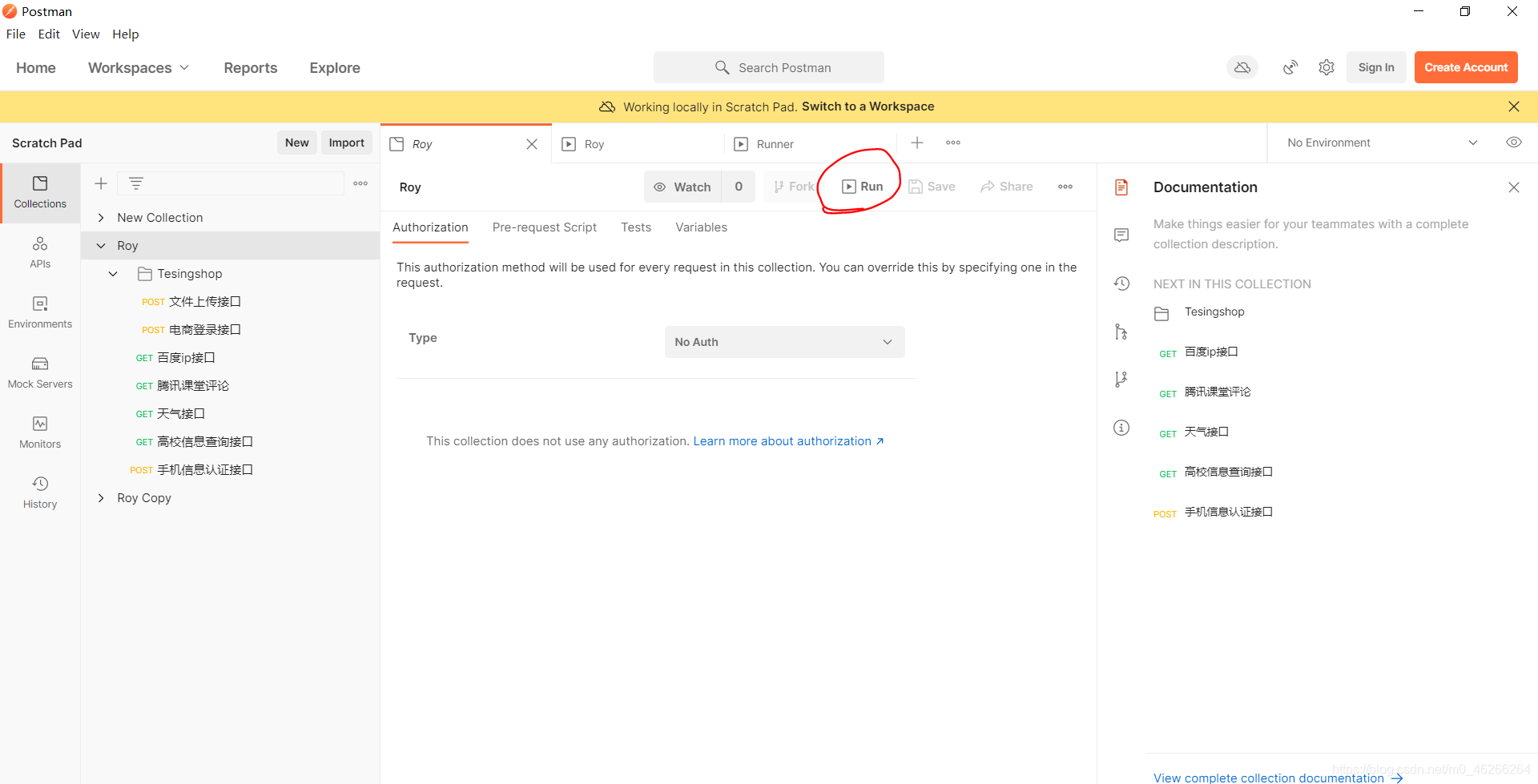Expand the Roy Copy collection
The image size is (1538, 784).
[x=101, y=498]
